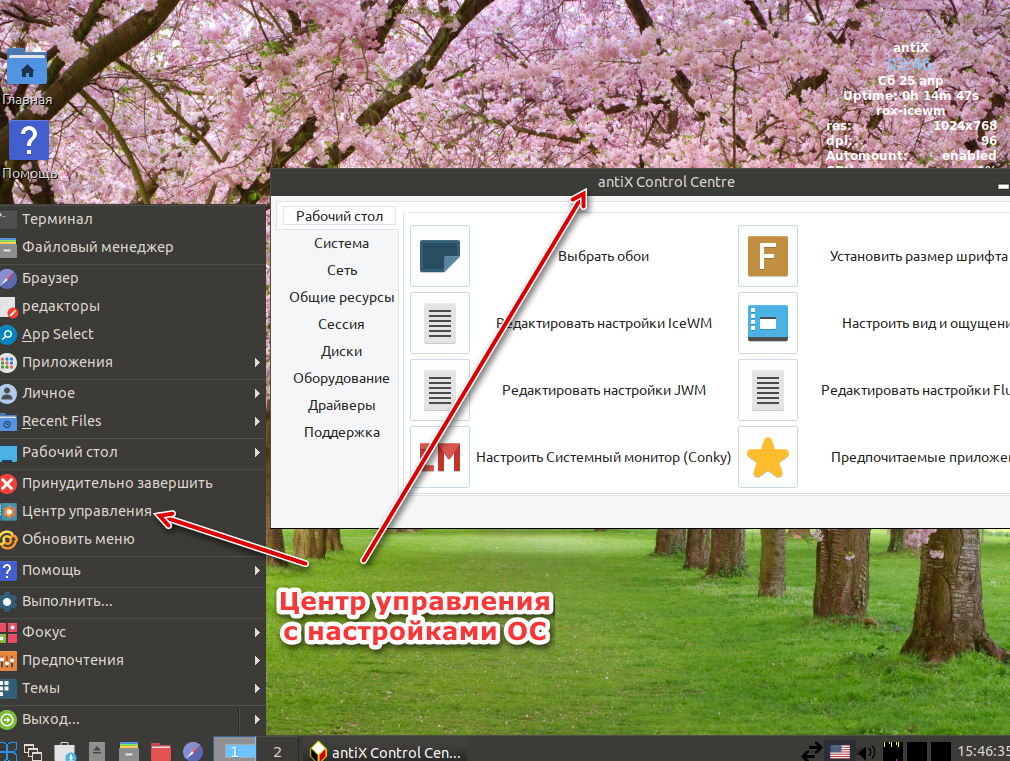
Task: Open the JWM settings edit icon
Action: click(440, 390)
